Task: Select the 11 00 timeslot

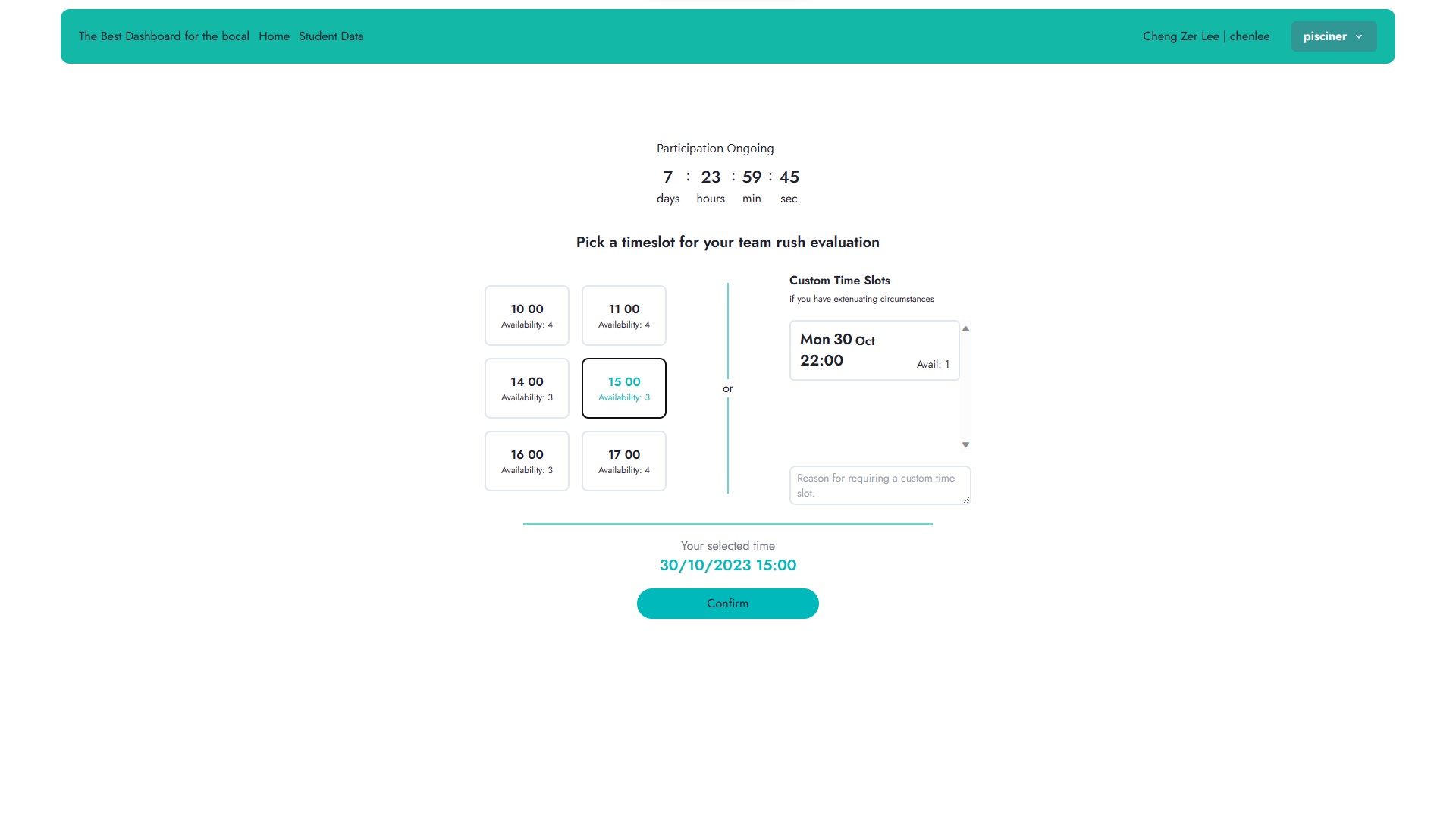Action: 623,315
